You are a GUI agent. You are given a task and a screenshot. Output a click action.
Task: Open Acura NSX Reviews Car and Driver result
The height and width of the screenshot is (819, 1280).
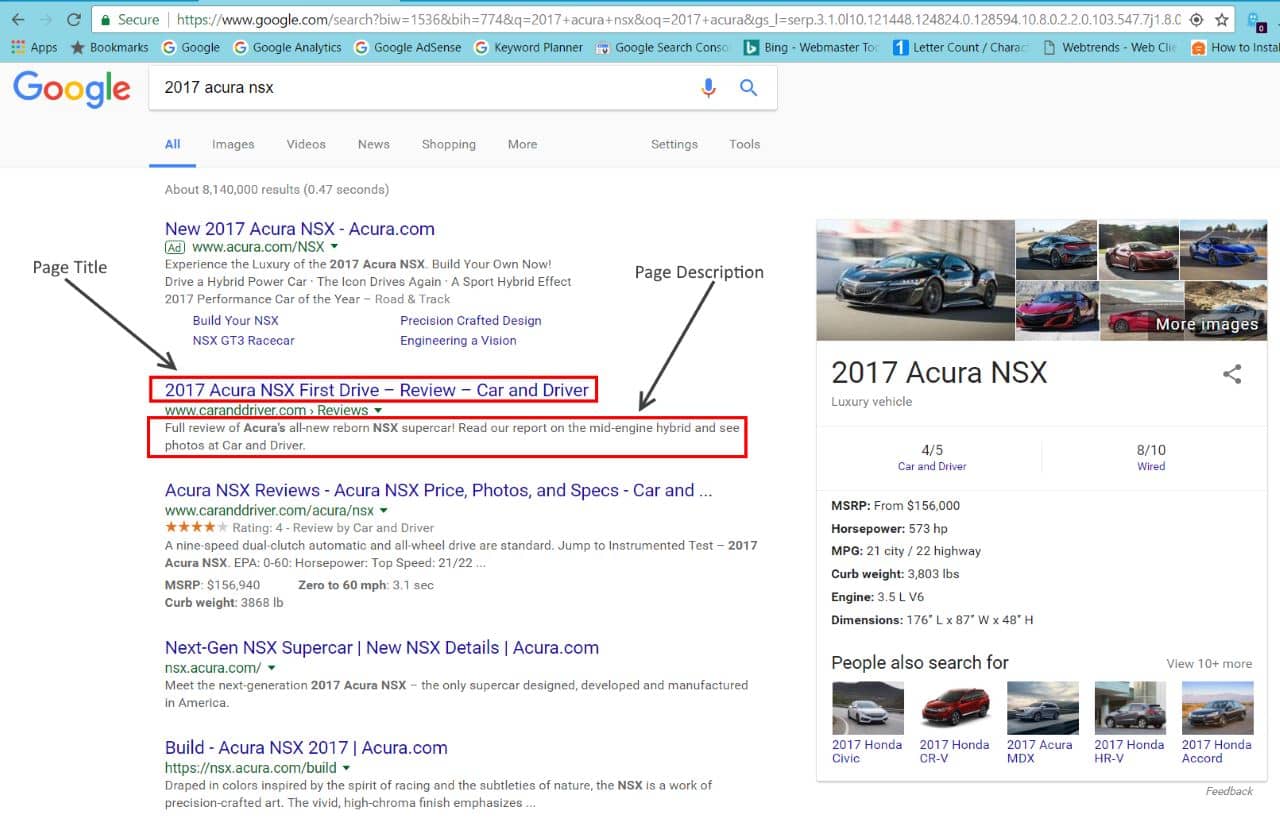pyautogui.click(x=439, y=490)
